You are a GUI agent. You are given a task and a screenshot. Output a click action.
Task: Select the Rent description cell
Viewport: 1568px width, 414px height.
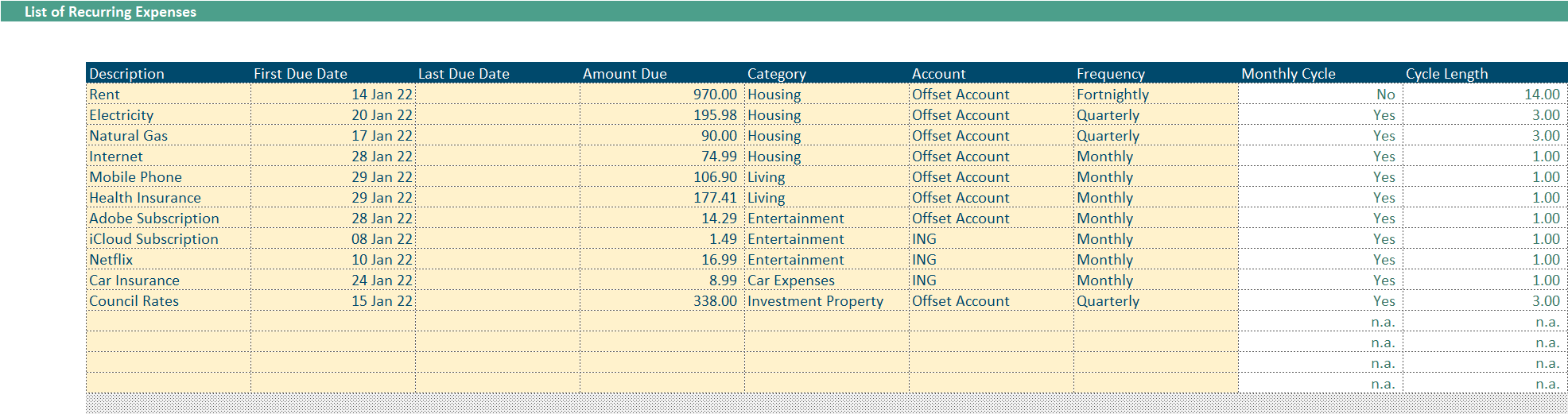(169, 94)
